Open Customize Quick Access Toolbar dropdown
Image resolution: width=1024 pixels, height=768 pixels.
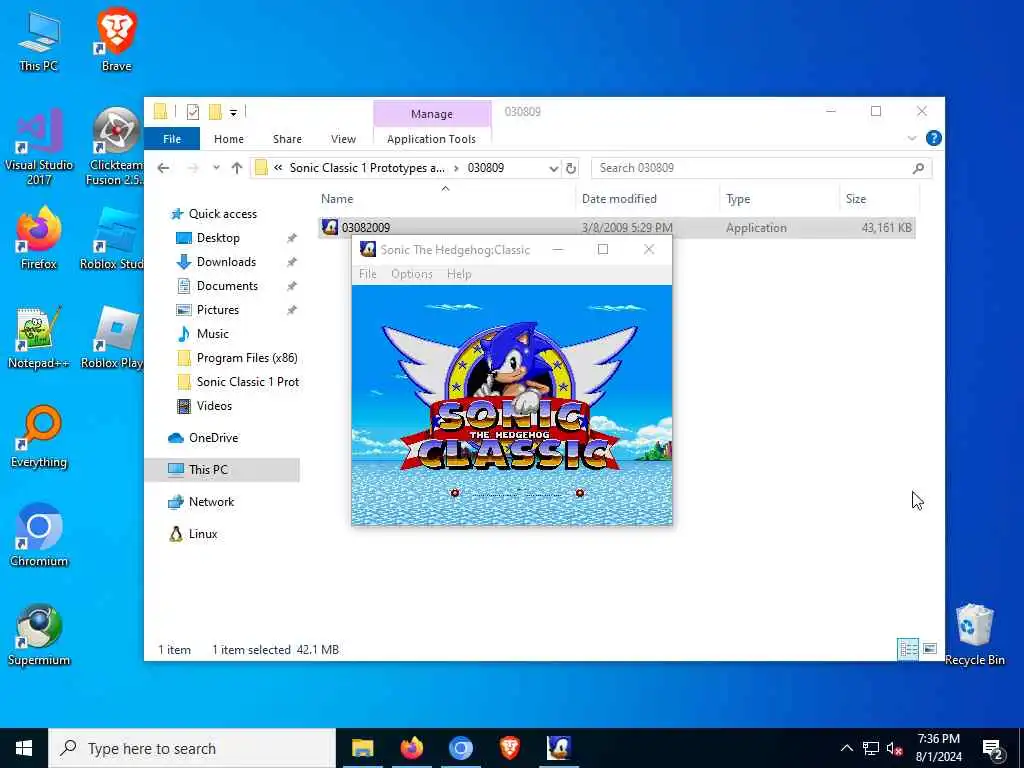(233, 113)
